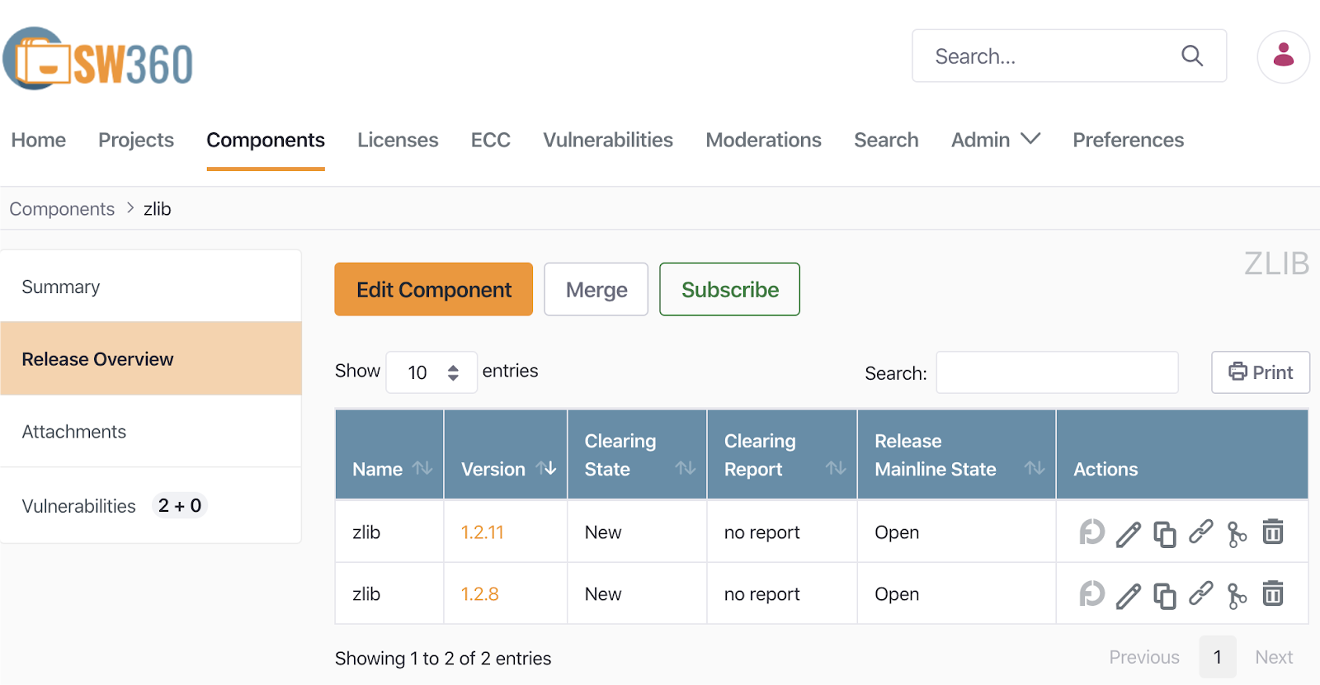Duplicate release 1.2.8 using the copy icon
The height and width of the screenshot is (685, 1320).
pos(1164,595)
